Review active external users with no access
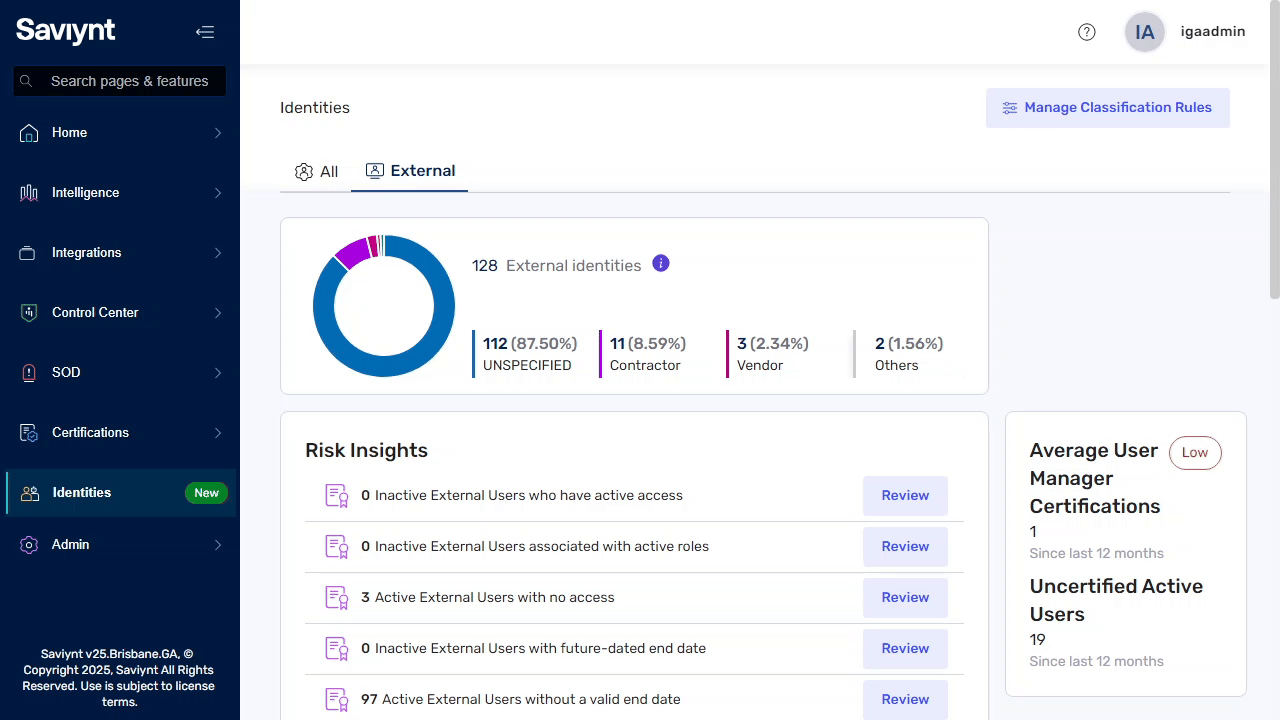The height and width of the screenshot is (720, 1280). 905,598
